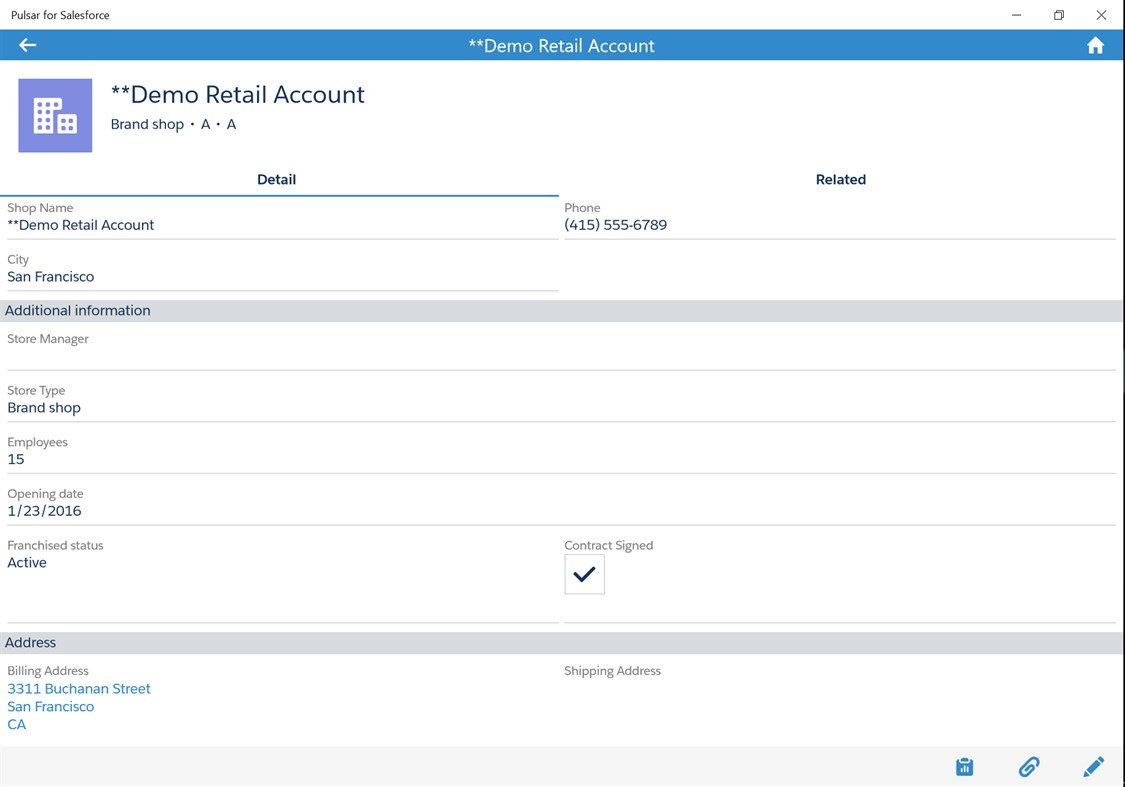This screenshot has width=1125, height=787.
Task: Open reports with the clipboard chart icon
Action: pos(964,766)
